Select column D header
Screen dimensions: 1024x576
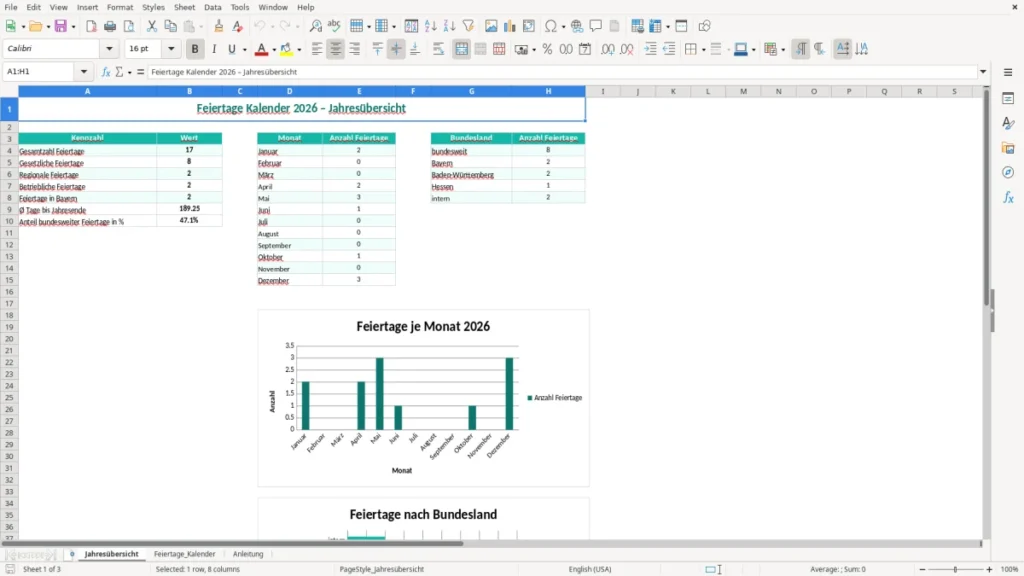(x=289, y=91)
